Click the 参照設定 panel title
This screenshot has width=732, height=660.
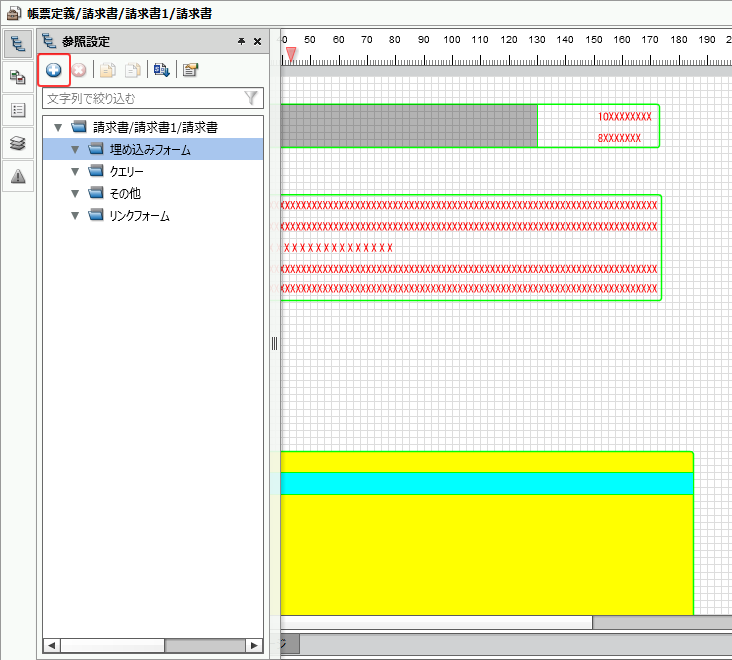click(86, 42)
